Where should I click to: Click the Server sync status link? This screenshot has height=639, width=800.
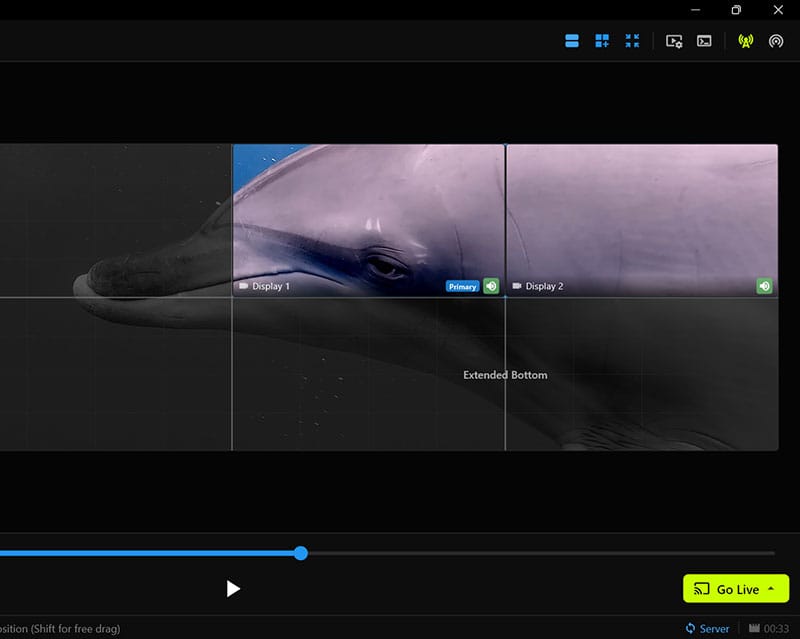click(708, 628)
